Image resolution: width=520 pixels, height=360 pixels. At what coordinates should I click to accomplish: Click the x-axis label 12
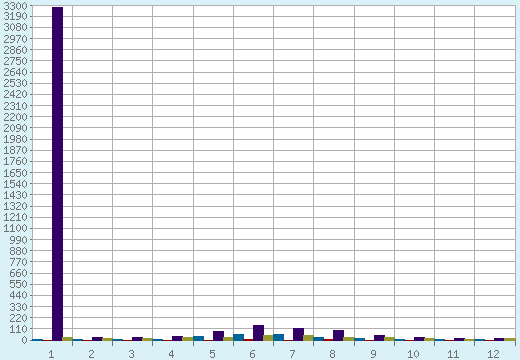pyautogui.click(x=493, y=354)
